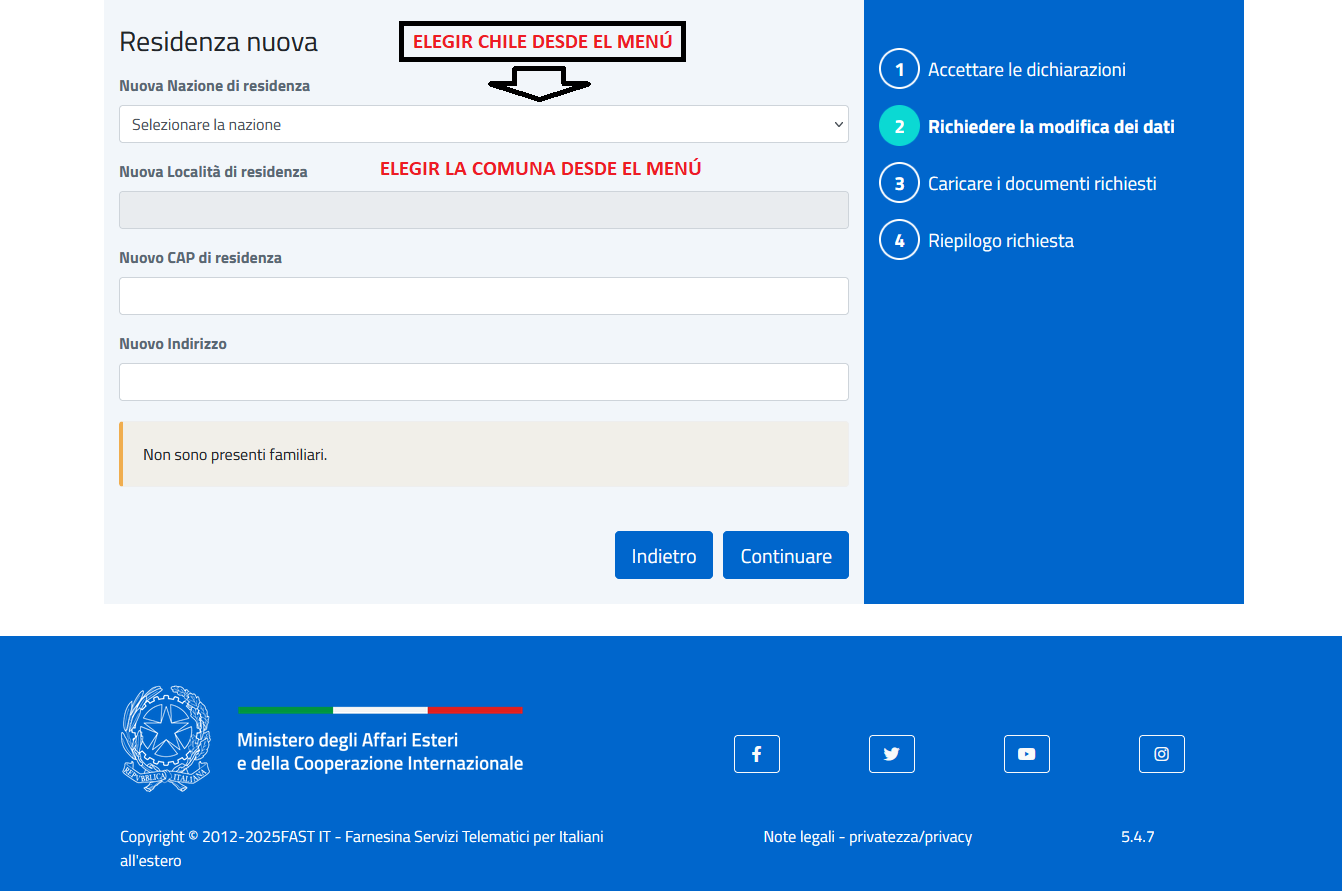Click the Italian Republic emblem logo
Screen dimensions: 1342x891
(166, 739)
